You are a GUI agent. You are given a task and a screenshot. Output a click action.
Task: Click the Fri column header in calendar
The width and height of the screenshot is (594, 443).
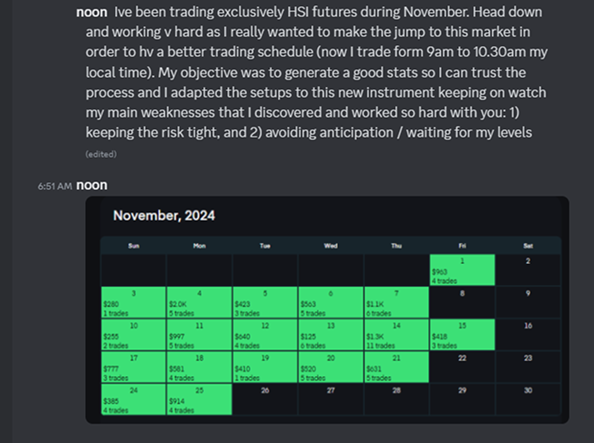click(x=462, y=246)
